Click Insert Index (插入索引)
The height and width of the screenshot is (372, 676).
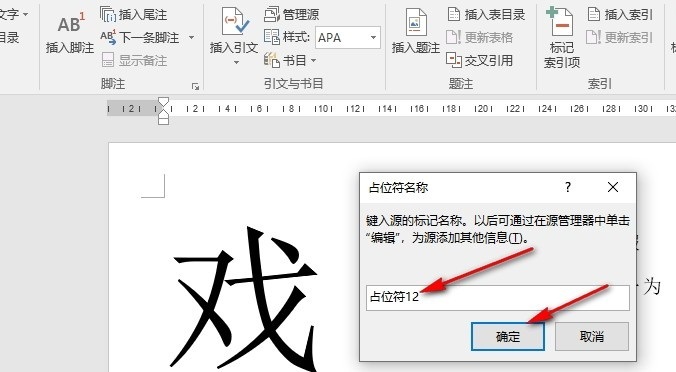pyautogui.click(x=620, y=15)
